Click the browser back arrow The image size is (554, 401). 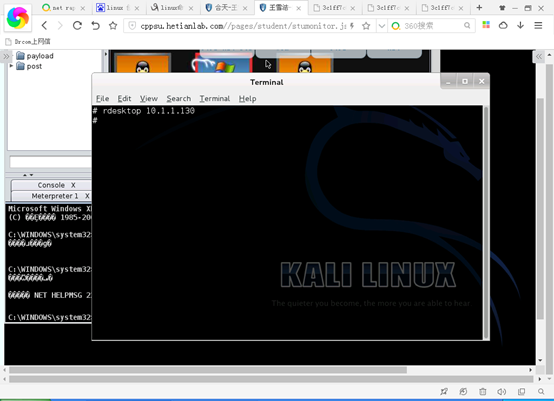coord(44,25)
